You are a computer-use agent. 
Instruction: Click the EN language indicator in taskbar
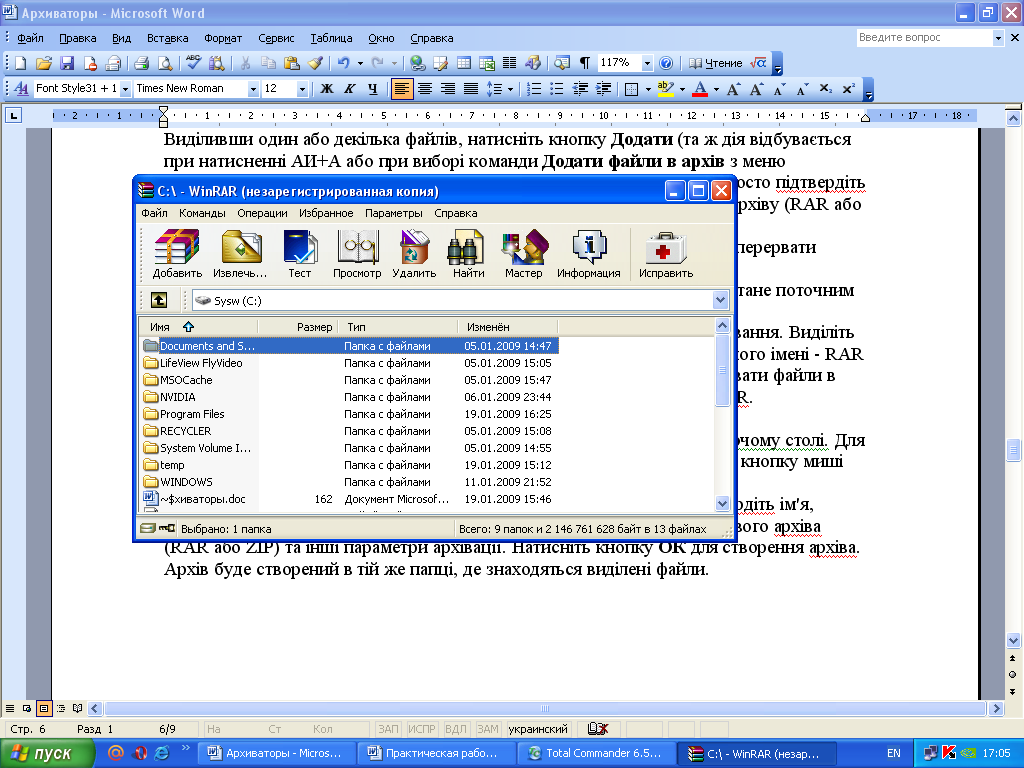click(x=893, y=753)
